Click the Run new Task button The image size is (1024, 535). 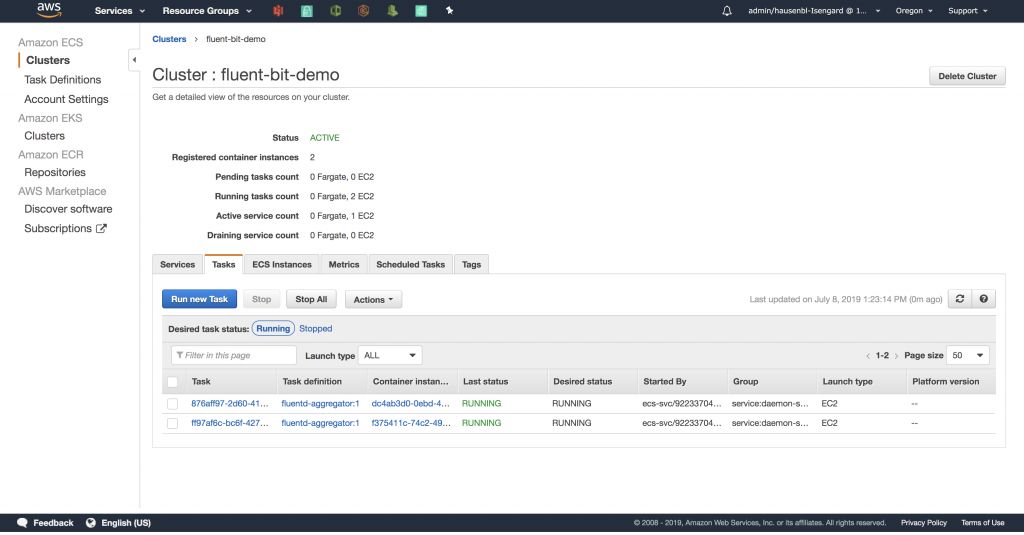200,299
